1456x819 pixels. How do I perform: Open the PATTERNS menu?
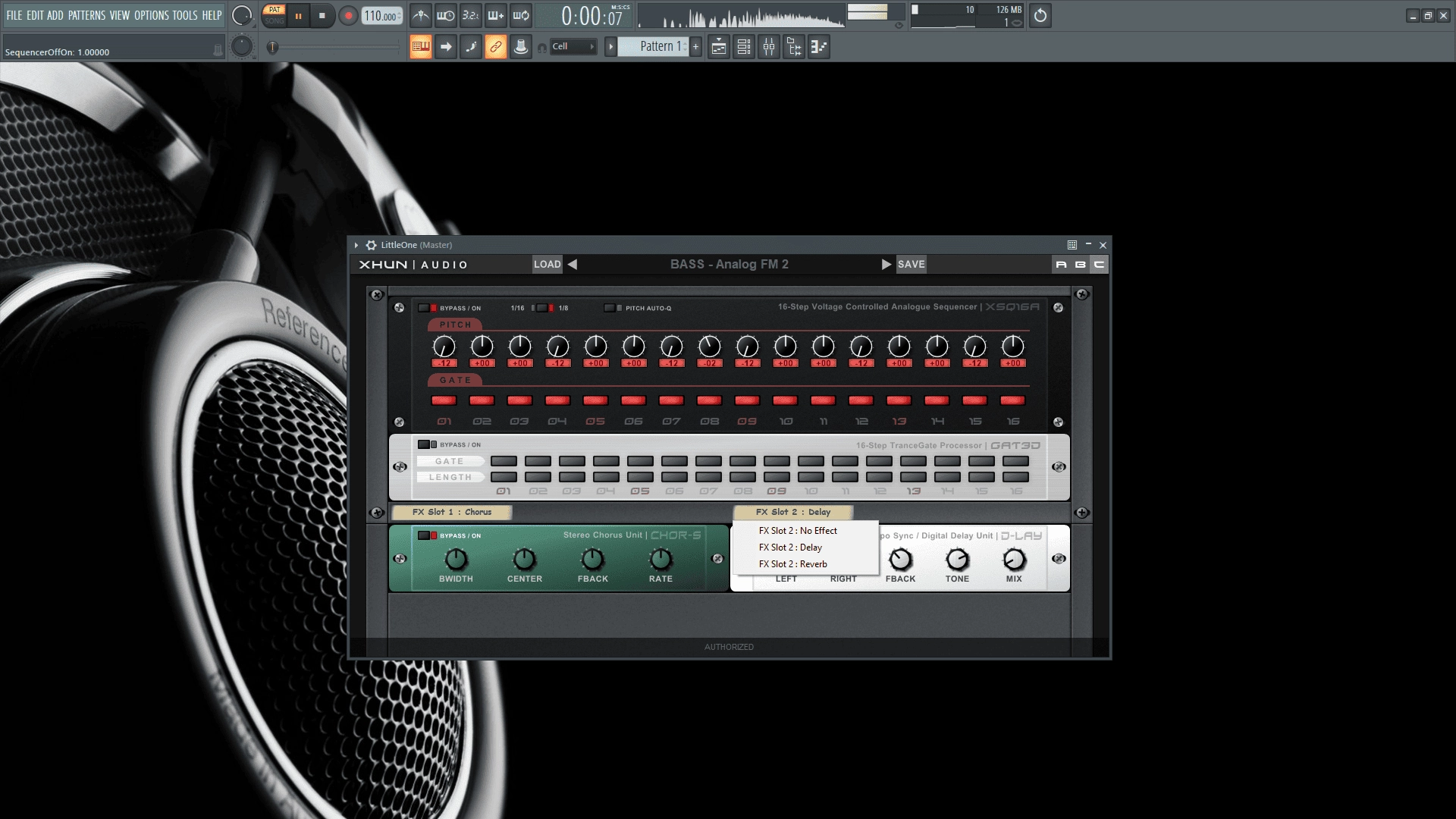pos(87,15)
